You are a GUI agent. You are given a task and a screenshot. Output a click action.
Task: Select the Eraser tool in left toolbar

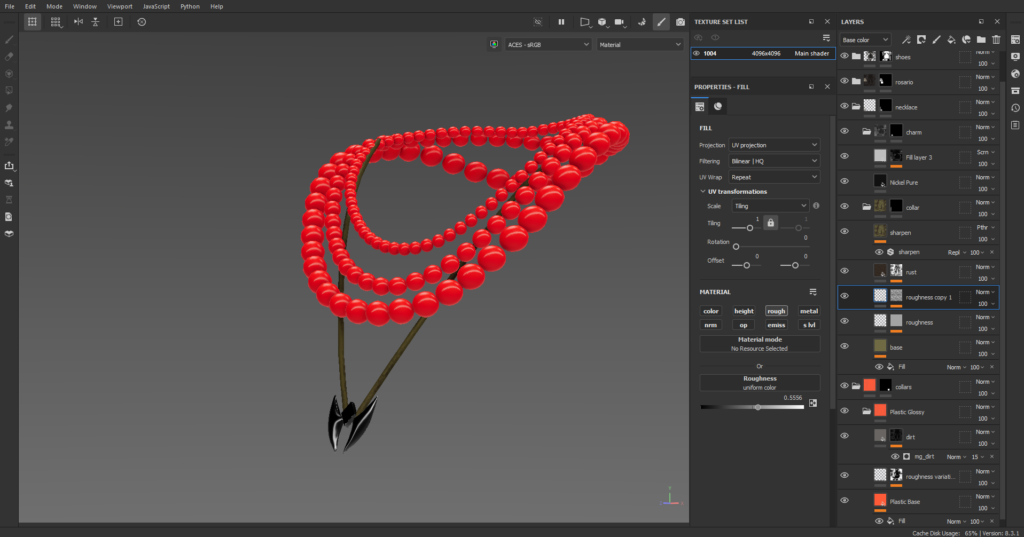[x=9, y=56]
